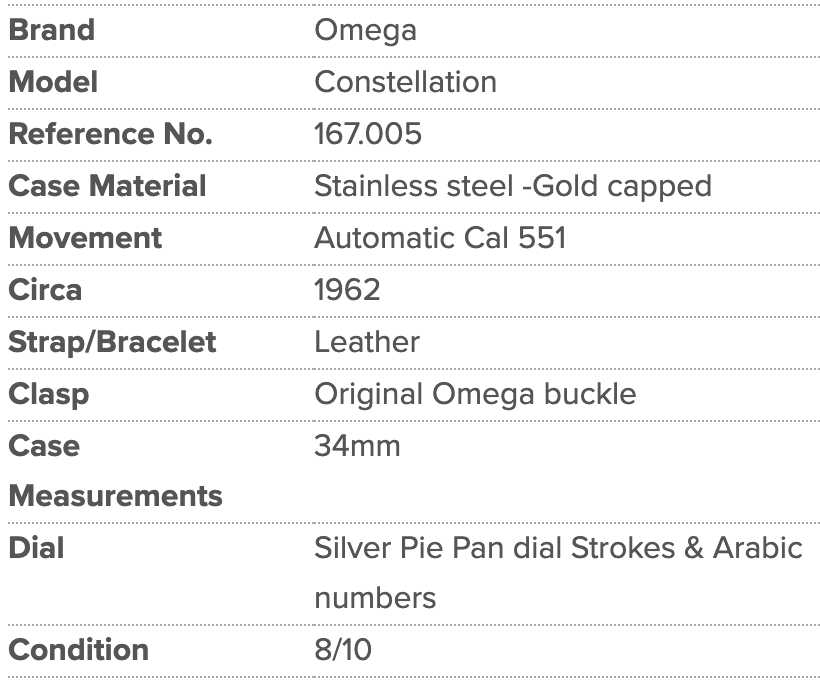
Task: Click the Dial label
Action: coord(37,548)
